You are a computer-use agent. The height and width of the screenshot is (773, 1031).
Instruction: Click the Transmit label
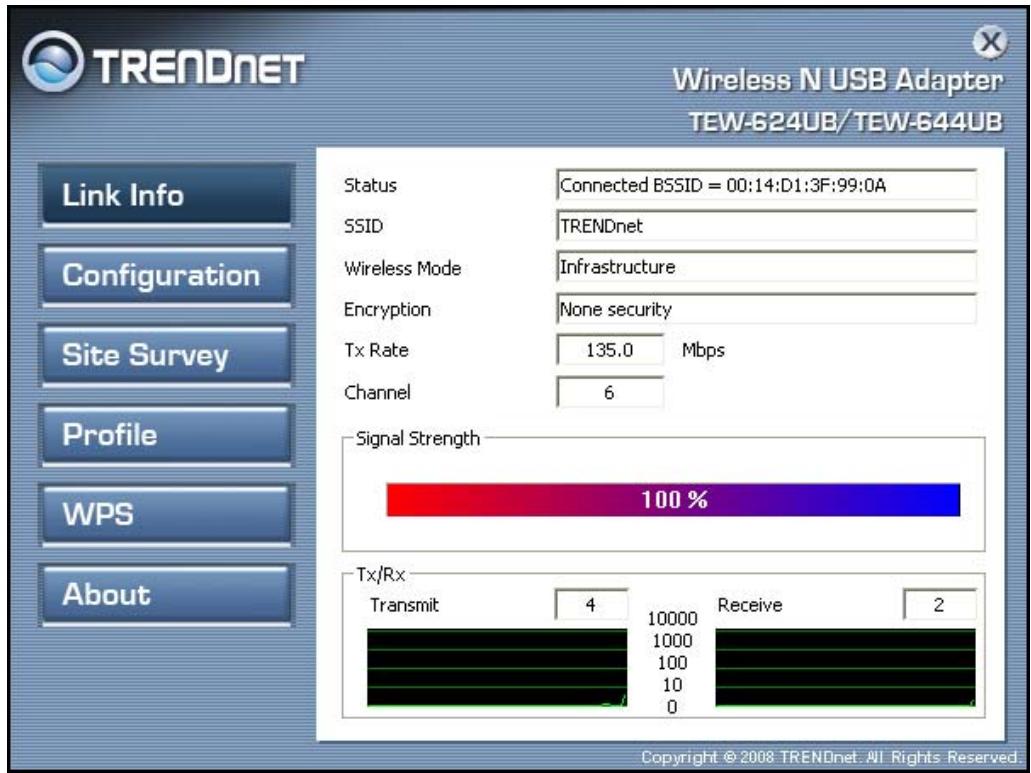404,605
